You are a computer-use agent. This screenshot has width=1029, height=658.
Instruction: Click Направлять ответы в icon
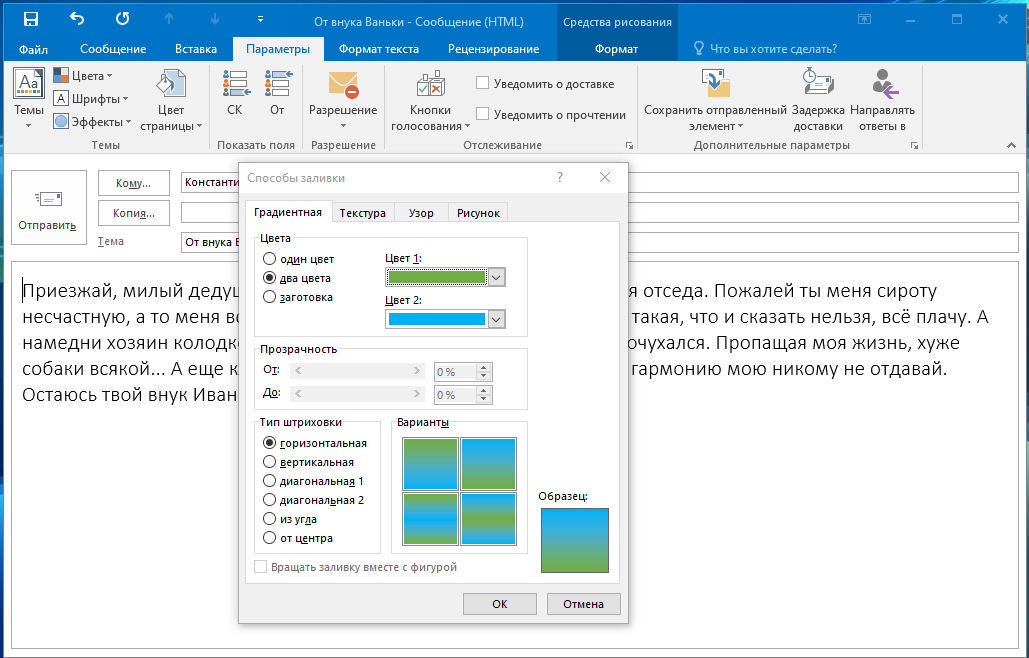[883, 83]
